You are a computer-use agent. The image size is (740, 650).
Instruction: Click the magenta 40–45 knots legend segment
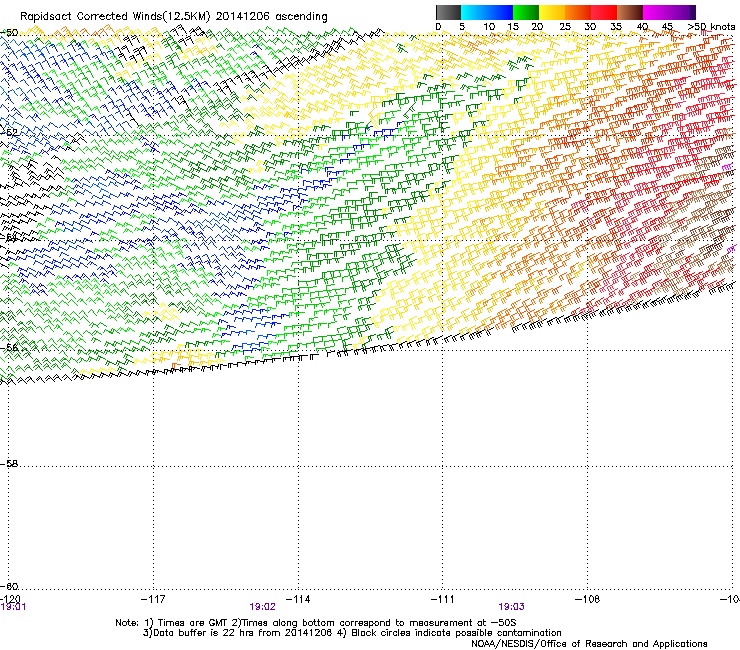click(x=656, y=12)
